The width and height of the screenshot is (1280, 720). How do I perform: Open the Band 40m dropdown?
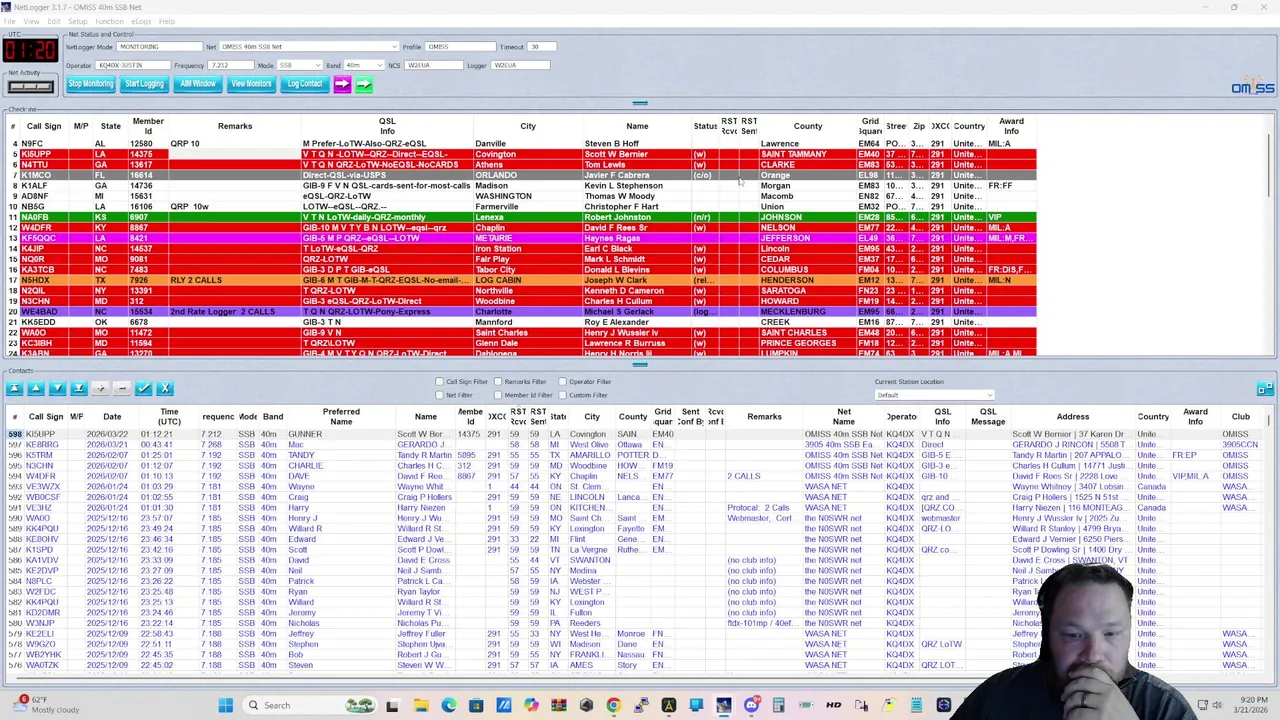363,65
